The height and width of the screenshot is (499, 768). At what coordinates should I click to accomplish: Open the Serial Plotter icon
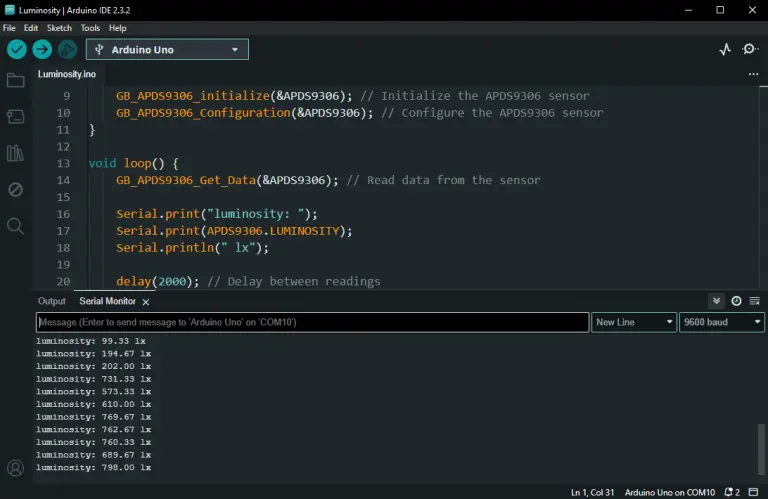[x=725, y=49]
